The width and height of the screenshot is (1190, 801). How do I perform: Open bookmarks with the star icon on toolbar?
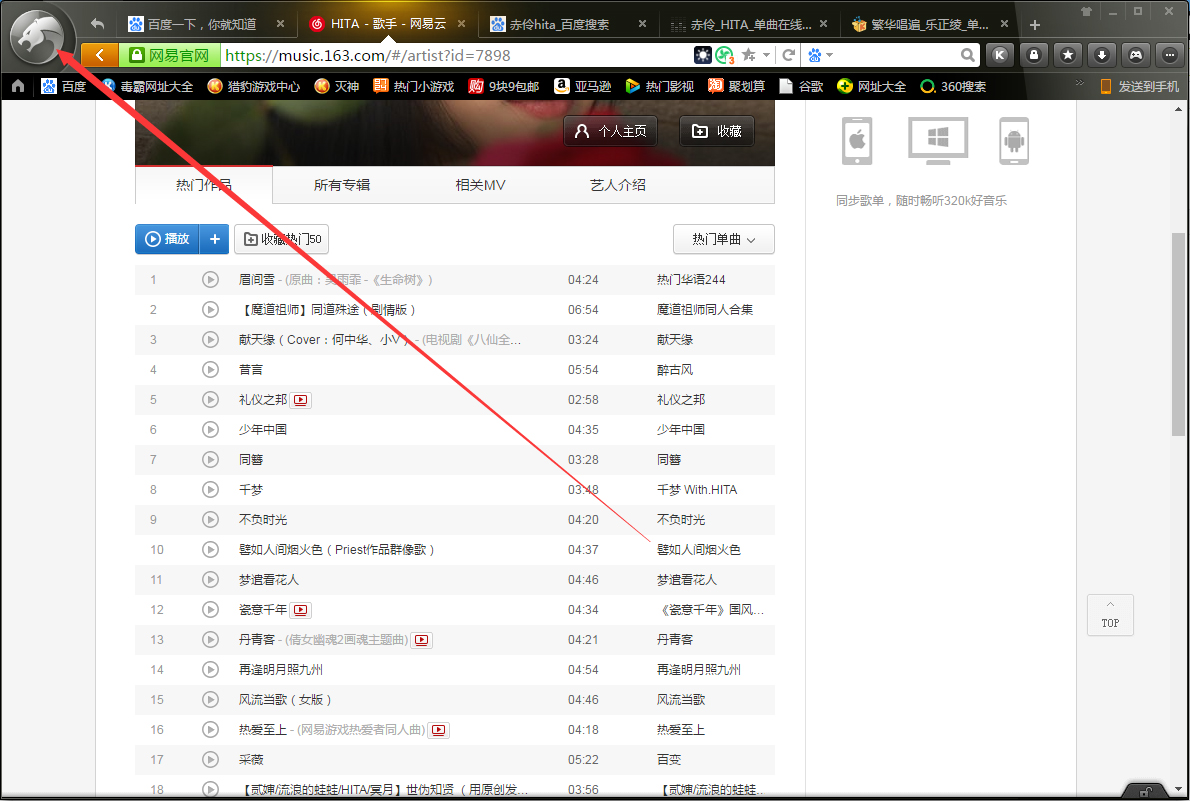click(1067, 55)
